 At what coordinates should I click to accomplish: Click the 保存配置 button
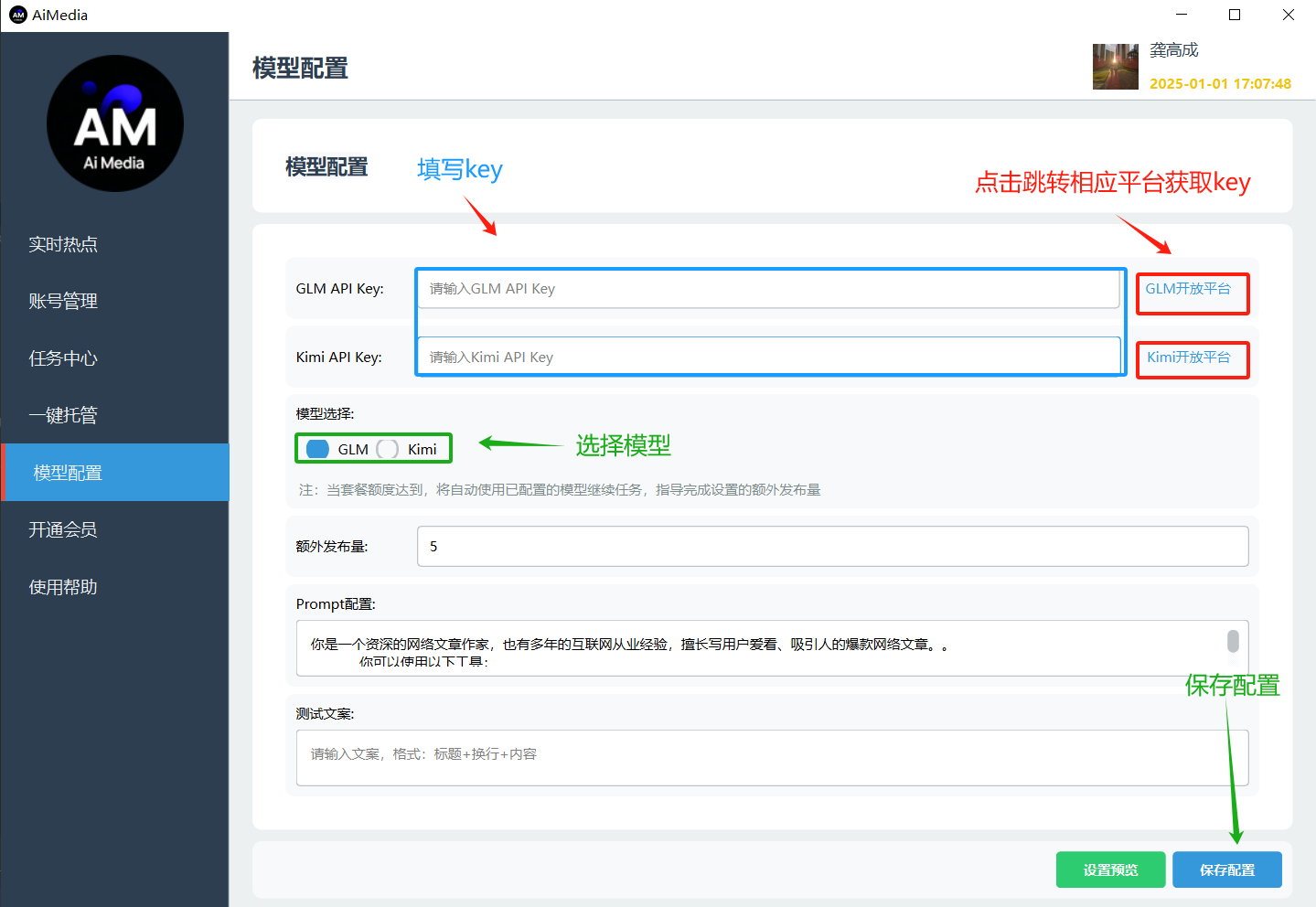tap(1226, 870)
